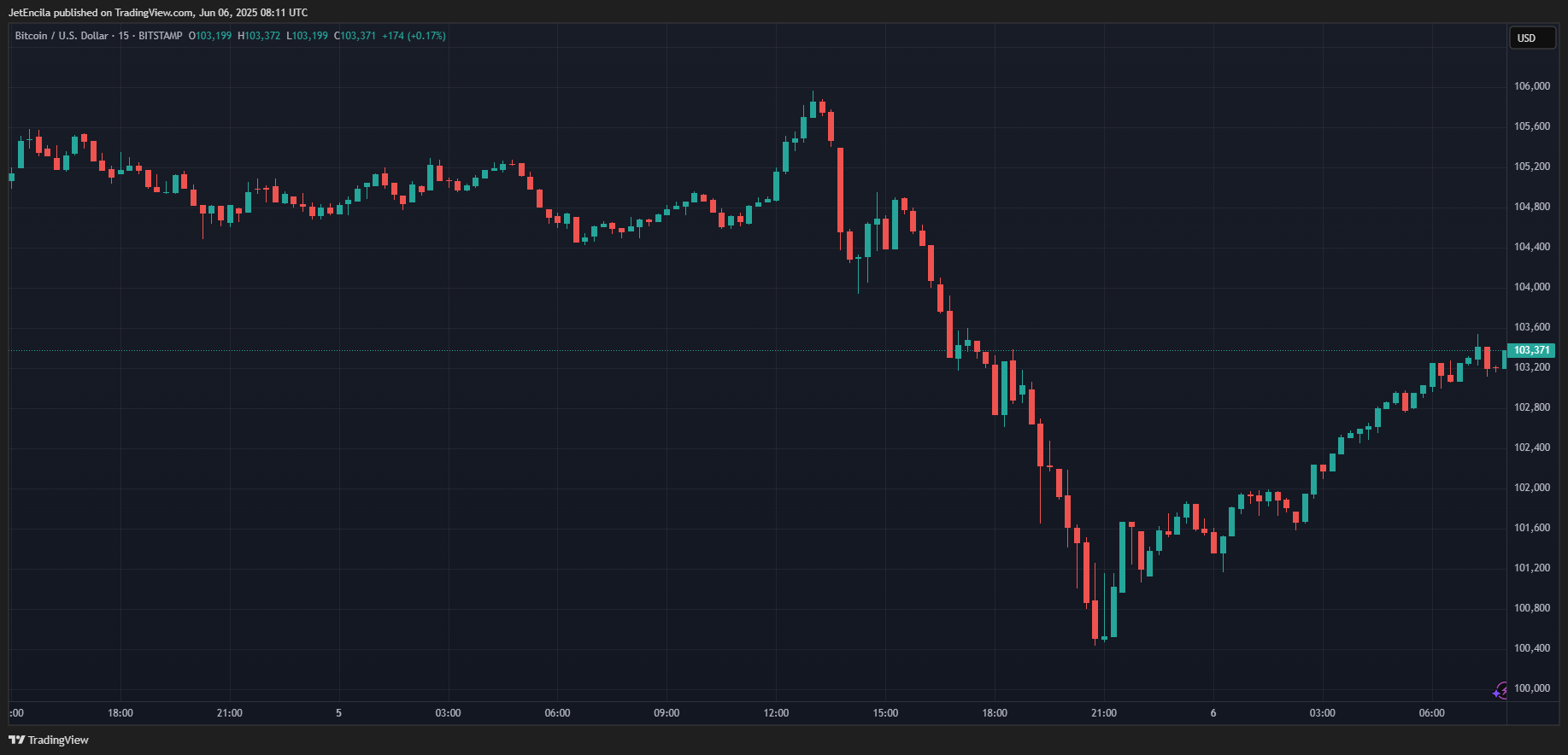
Task: Click the 100,000 price scale label
Action: (x=1531, y=688)
